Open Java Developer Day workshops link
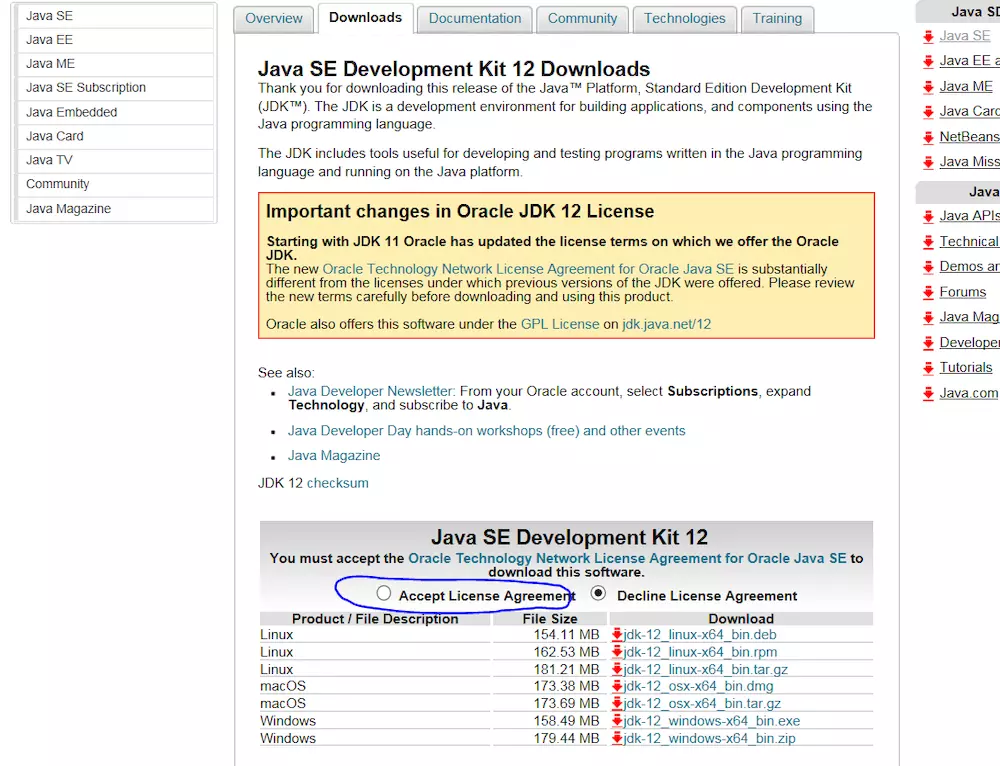The image size is (1000, 766). 487,431
